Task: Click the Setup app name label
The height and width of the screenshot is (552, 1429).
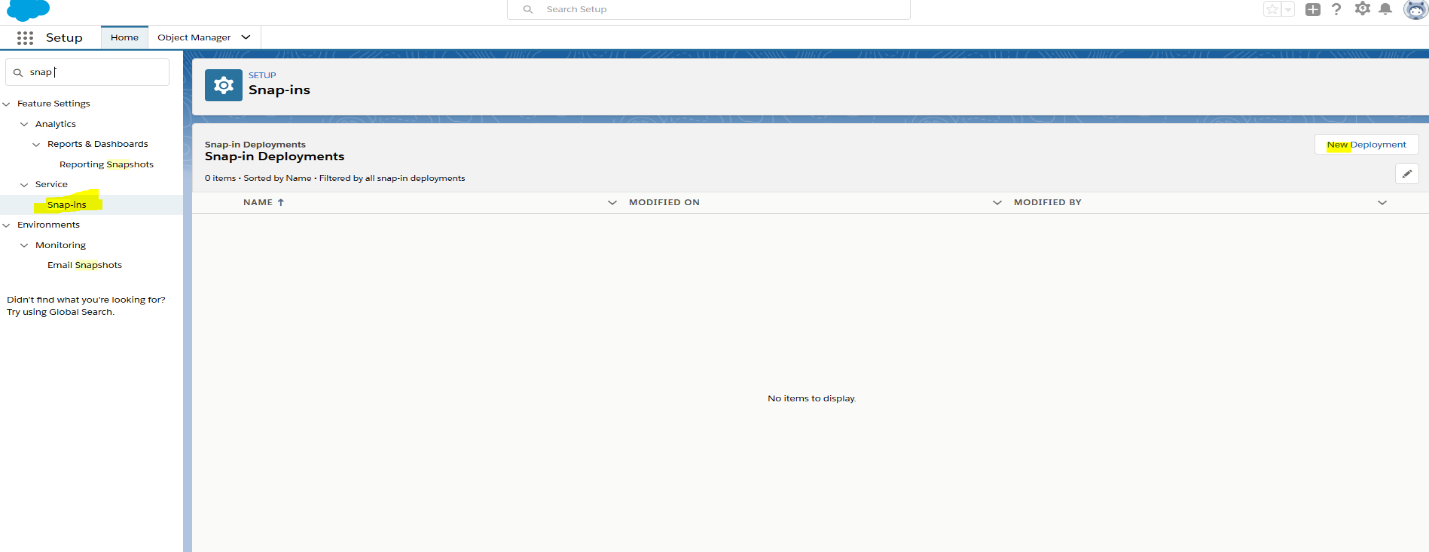Action: click(64, 38)
